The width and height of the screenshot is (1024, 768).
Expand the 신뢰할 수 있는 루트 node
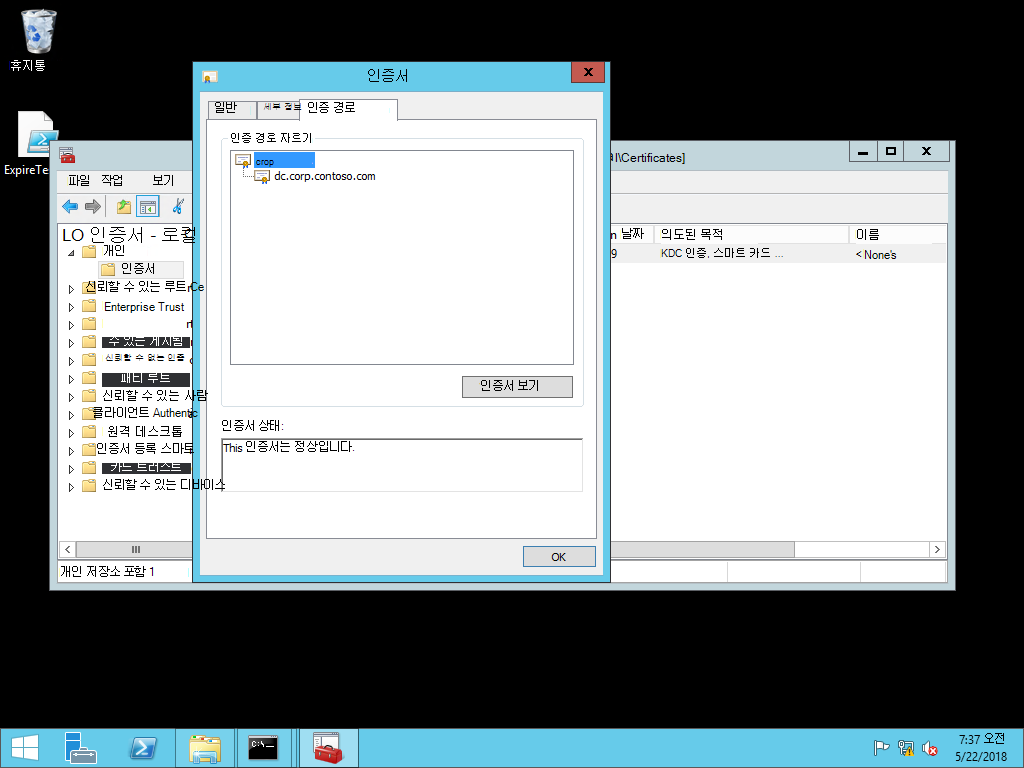71,289
